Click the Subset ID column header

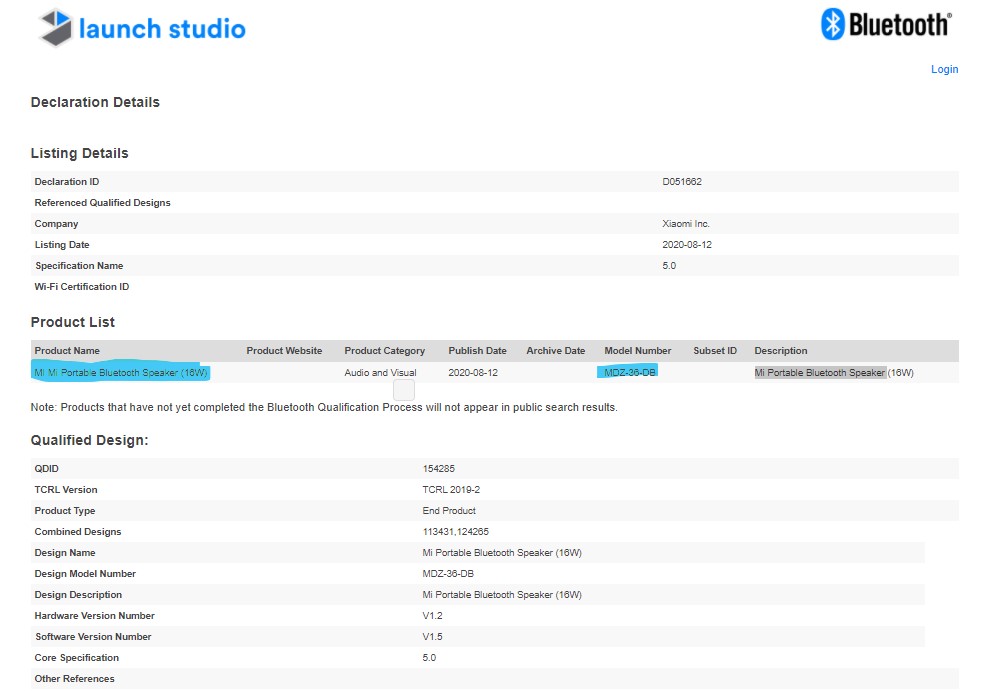(714, 351)
